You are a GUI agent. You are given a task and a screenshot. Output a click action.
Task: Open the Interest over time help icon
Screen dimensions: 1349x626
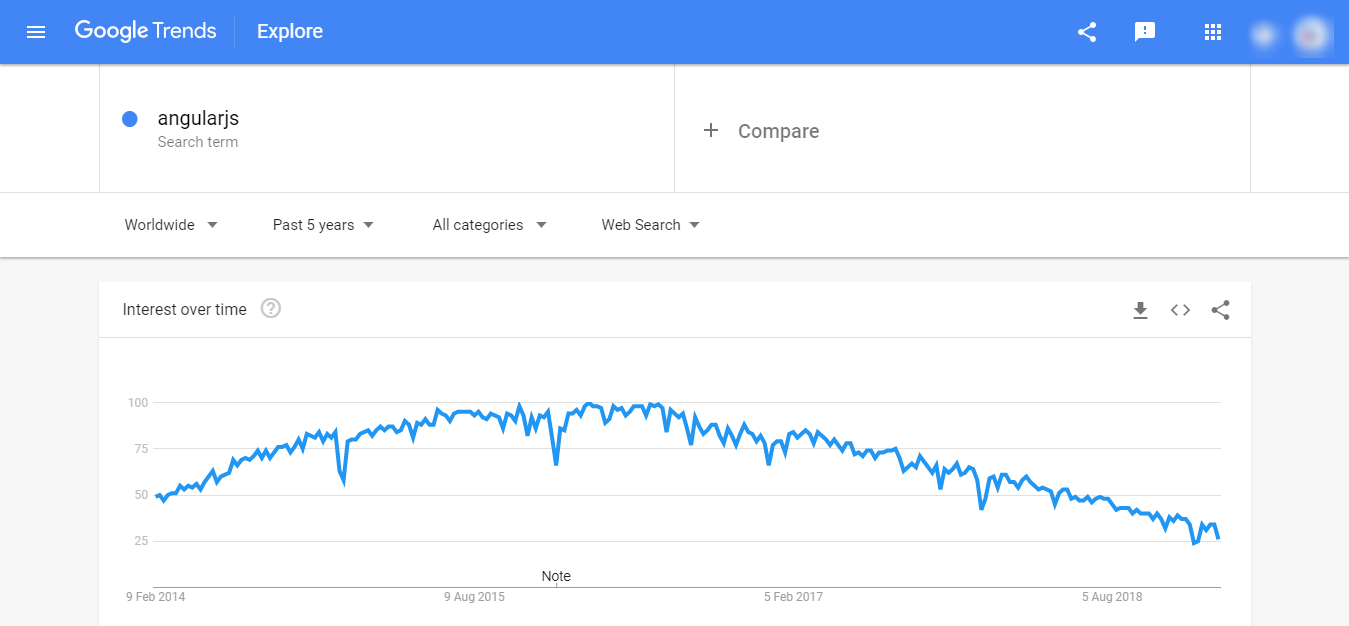click(x=270, y=309)
